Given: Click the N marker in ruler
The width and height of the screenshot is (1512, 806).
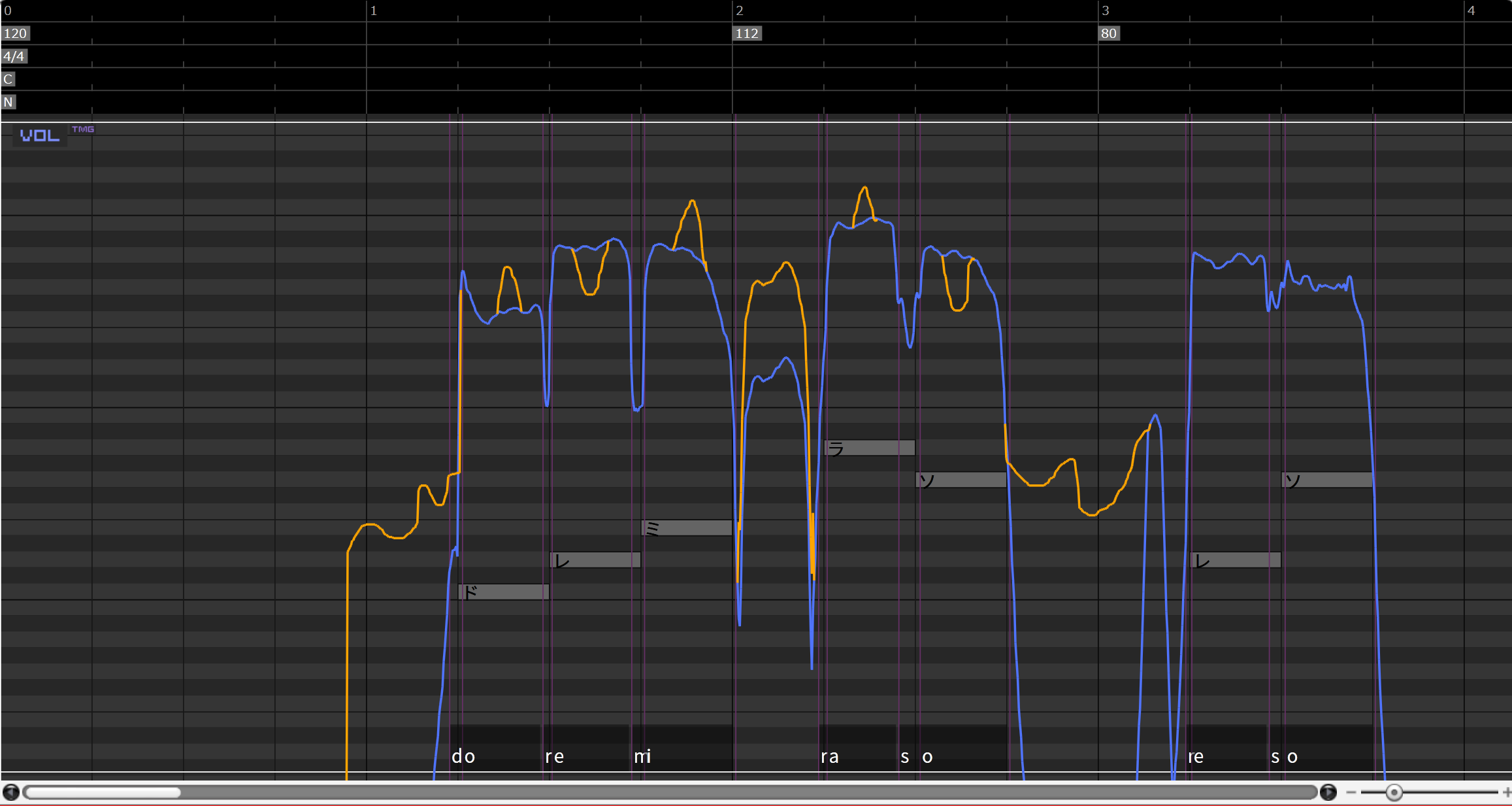Looking at the screenshot, I should point(8,102).
